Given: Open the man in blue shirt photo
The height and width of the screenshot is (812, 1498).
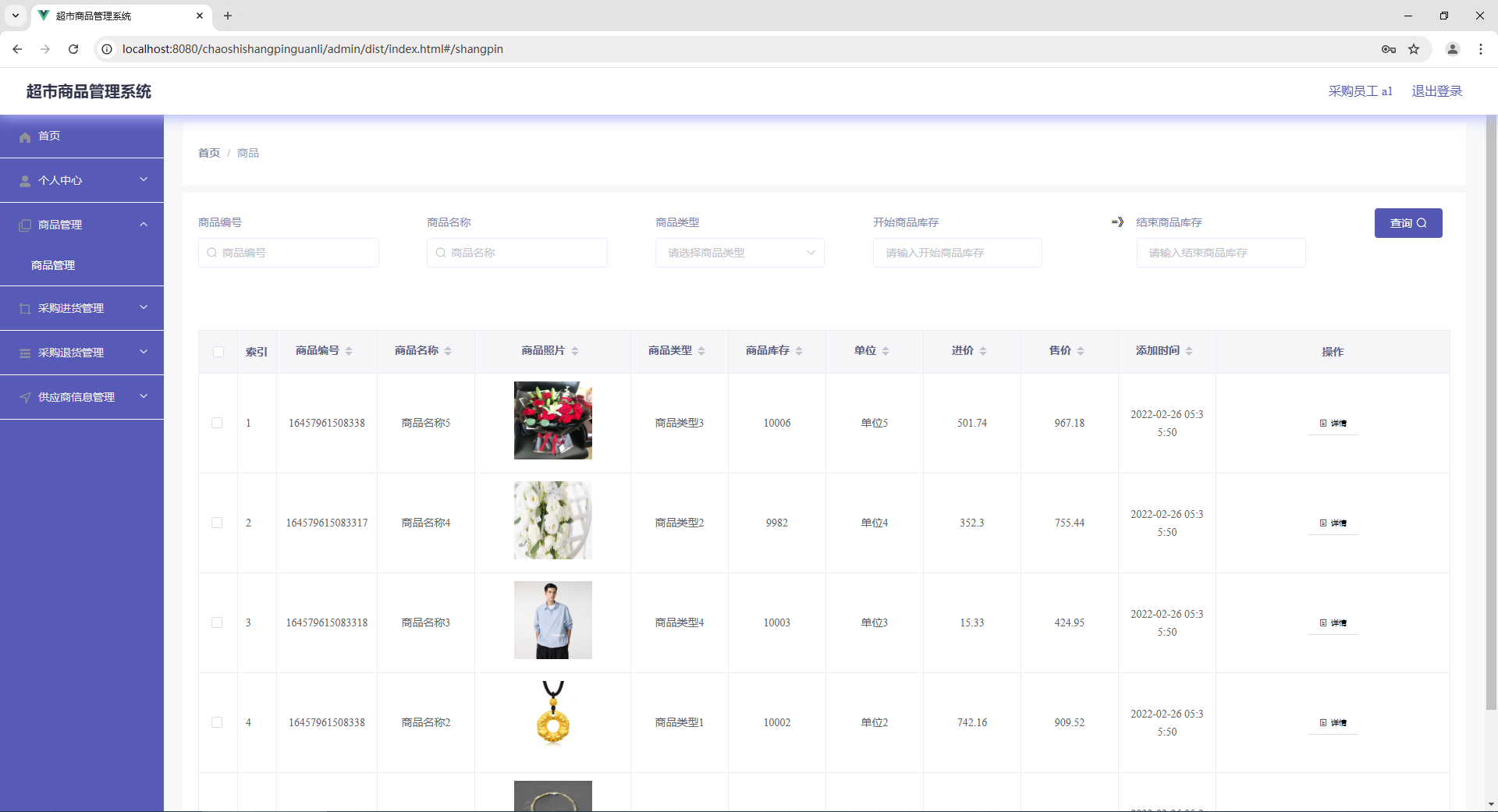Looking at the screenshot, I should 553,620.
